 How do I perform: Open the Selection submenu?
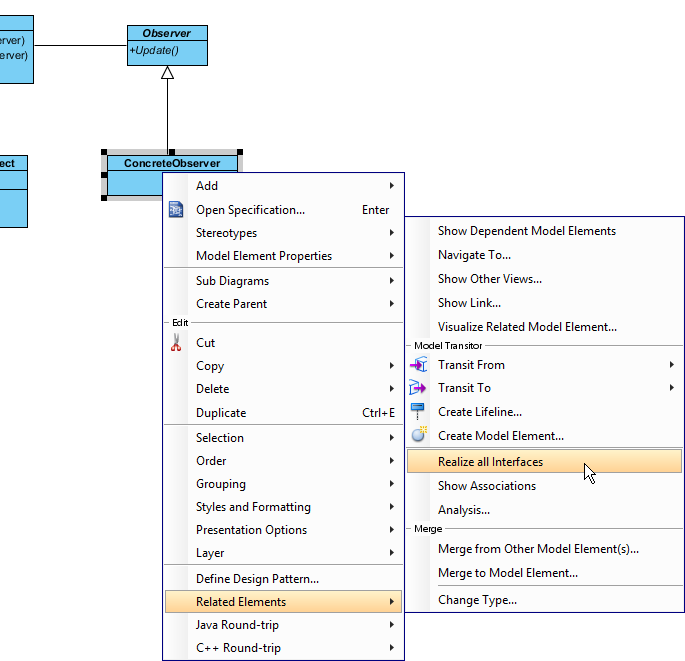coord(283,438)
